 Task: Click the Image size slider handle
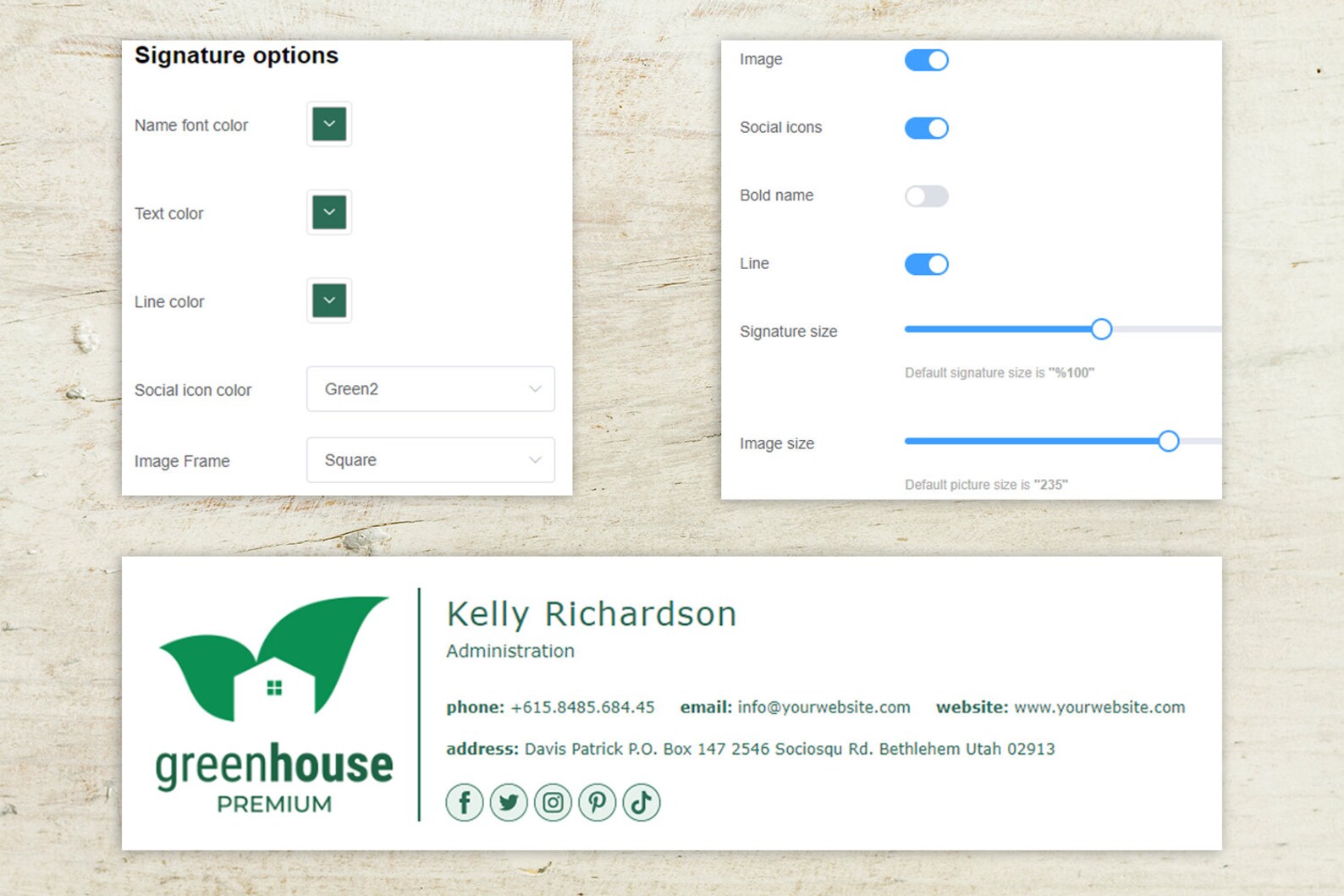pyautogui.click(x=1169, y=441)
